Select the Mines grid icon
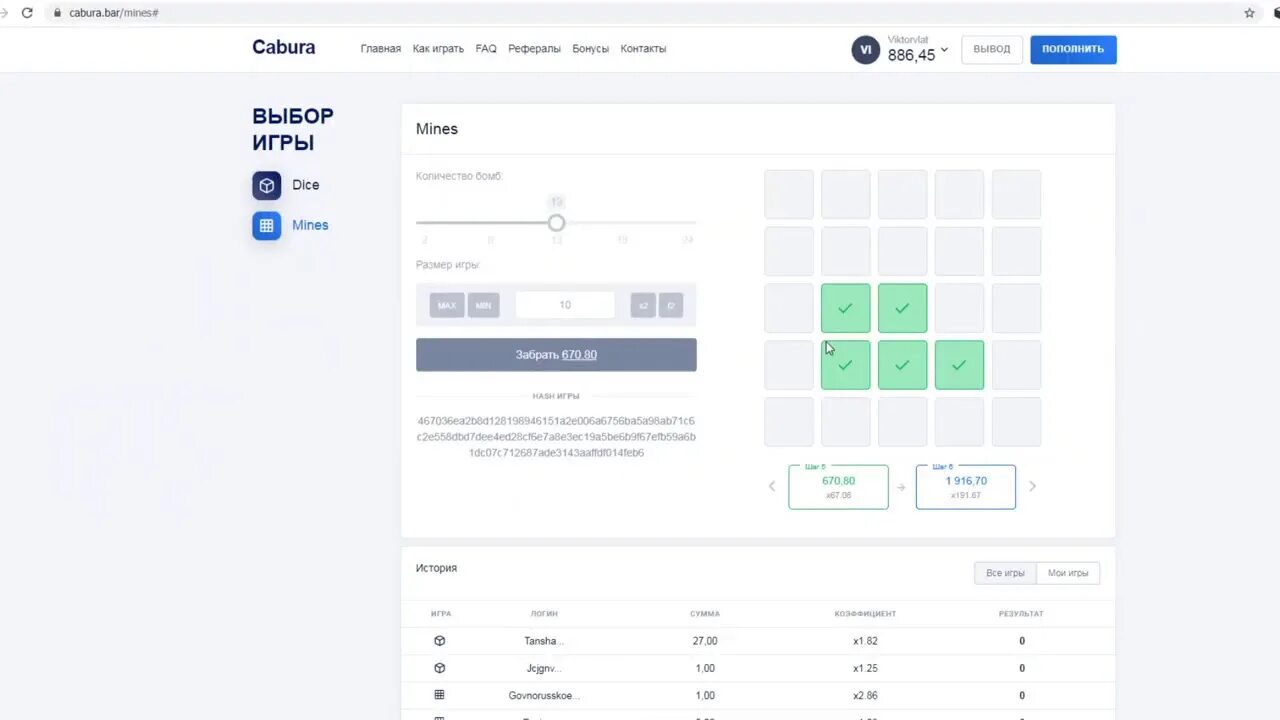The height and width of the screenshot is (720, 1280). pyautogui.click(x=266, y=225)
